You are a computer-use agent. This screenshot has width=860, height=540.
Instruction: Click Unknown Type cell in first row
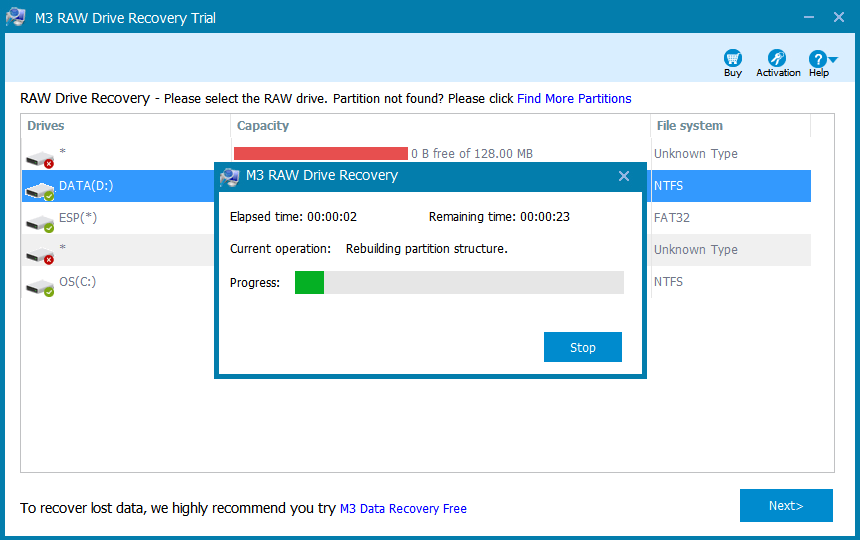click(695, 154)
